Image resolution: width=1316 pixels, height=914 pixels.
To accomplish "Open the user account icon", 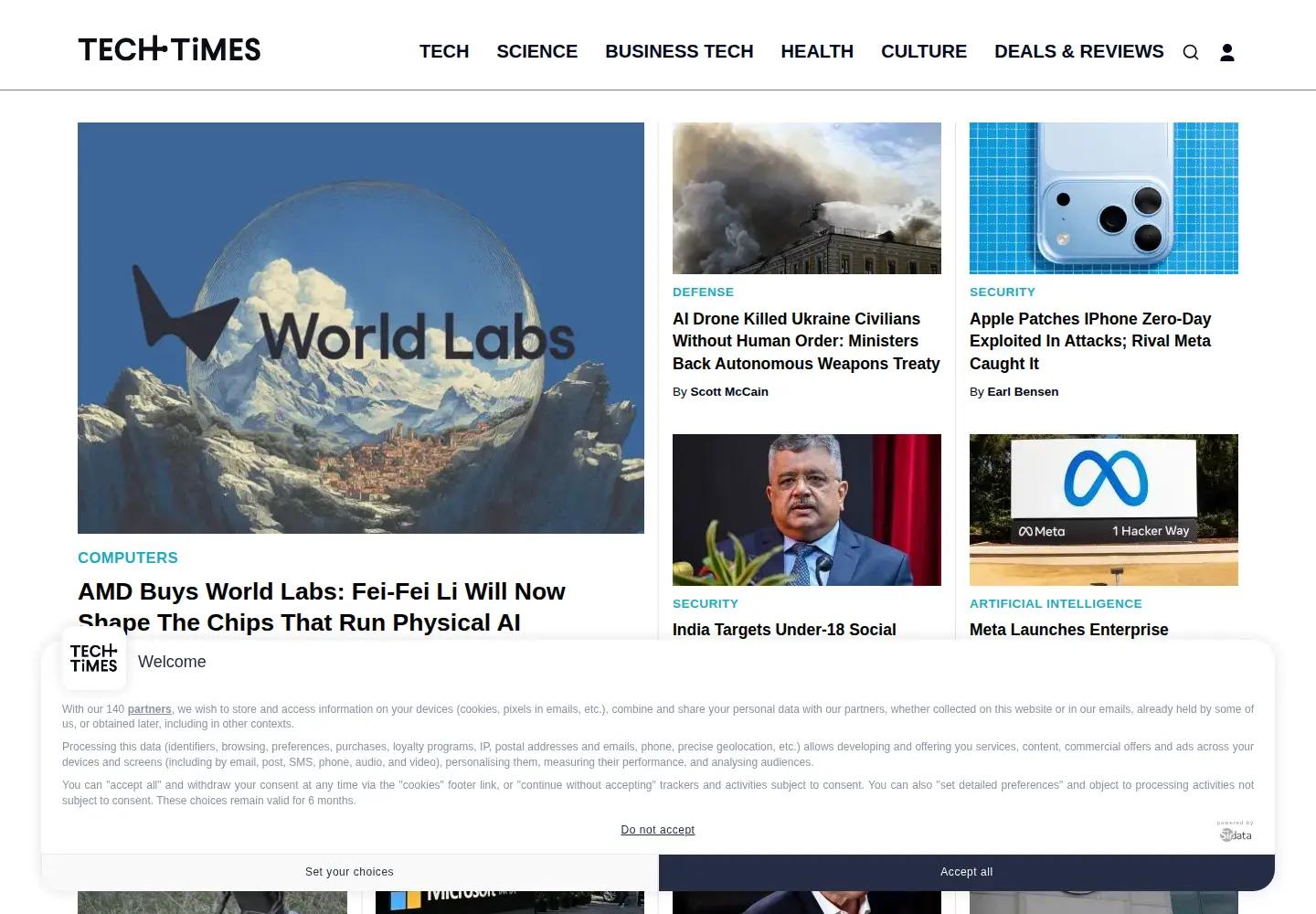I will tap(1227, 52).
